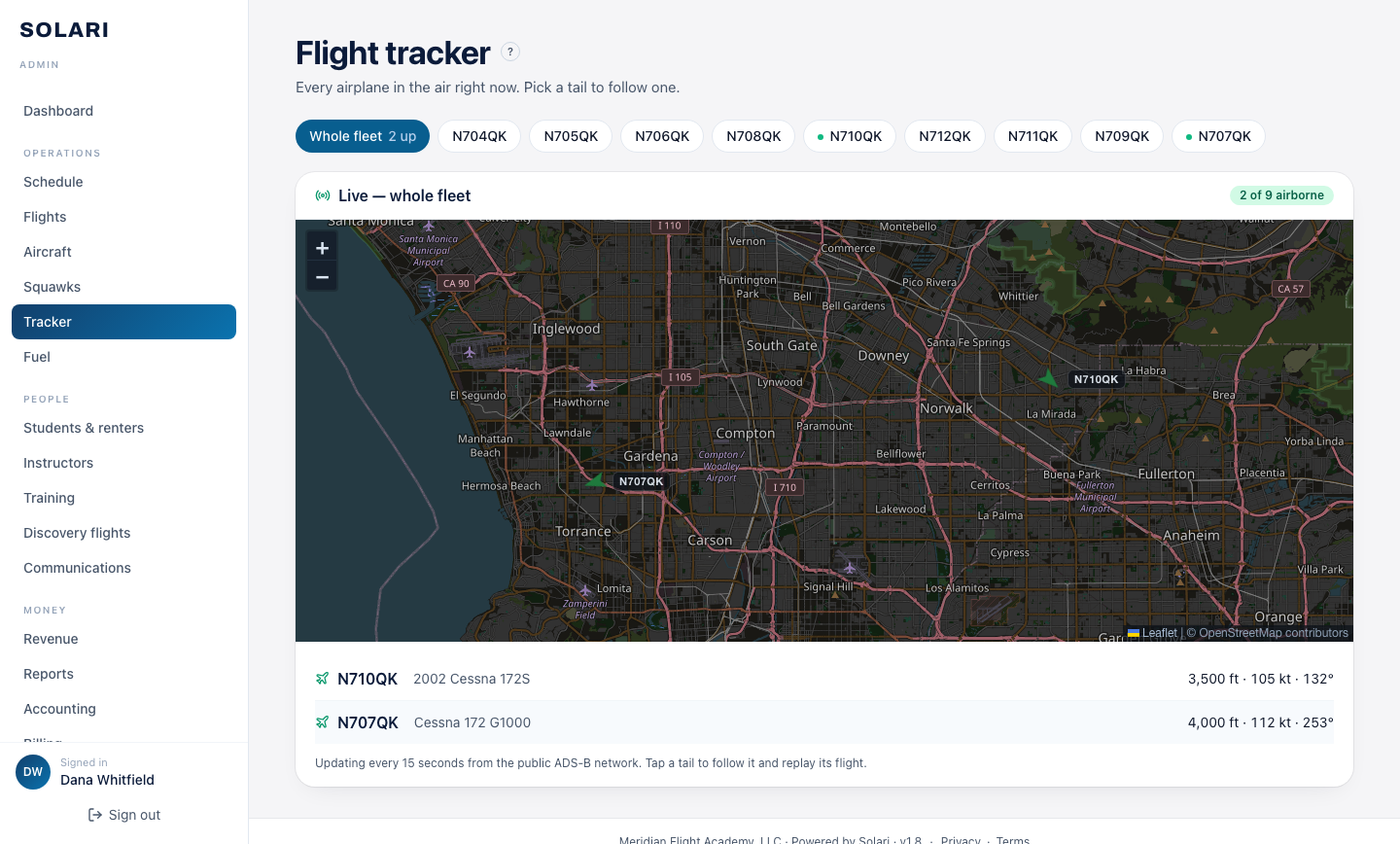Click '4,000 ft · 112 kt · 253°' readout

pyautogui.click(x=1261, y=722)
